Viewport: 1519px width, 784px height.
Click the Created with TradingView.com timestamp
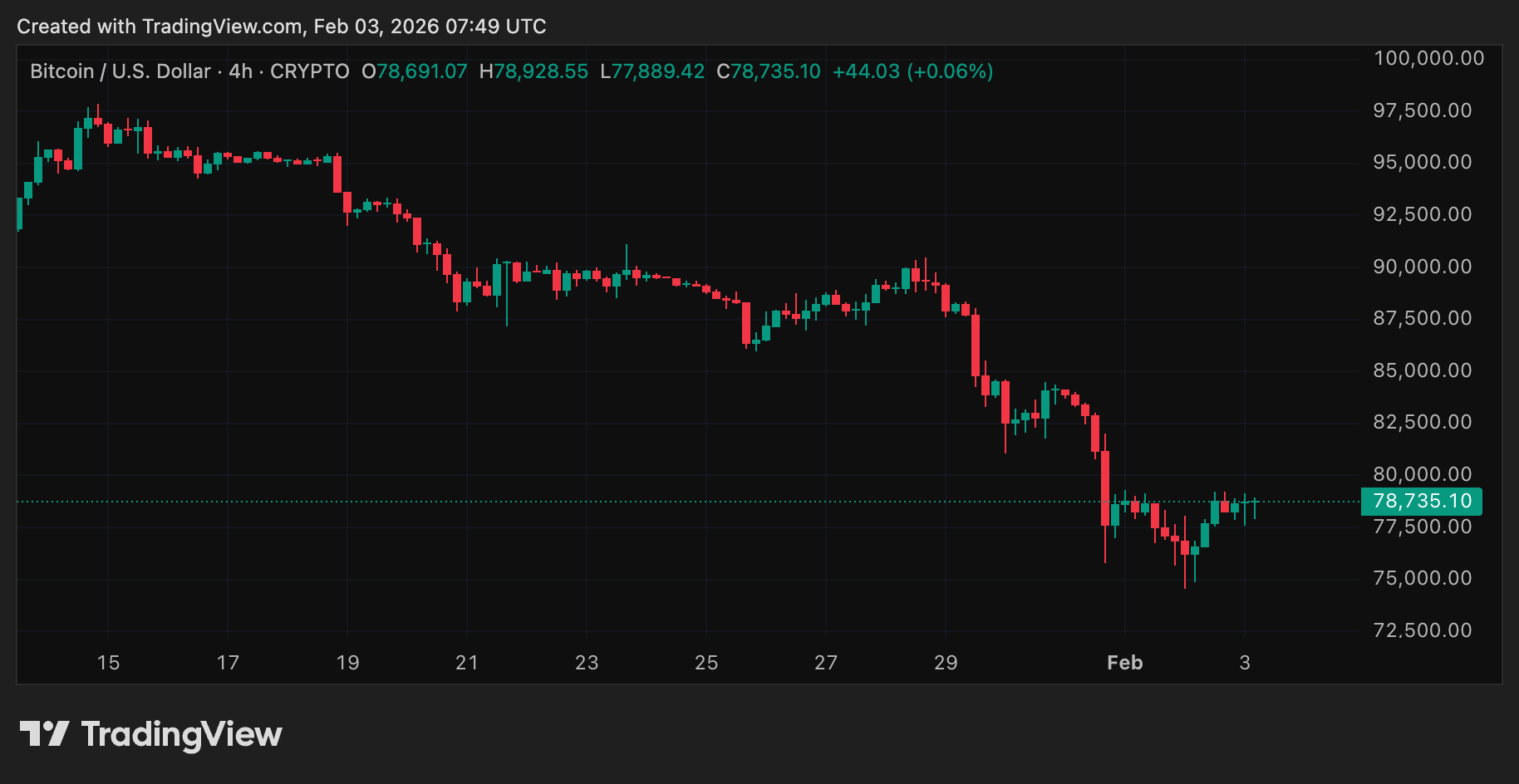(281, 26)
